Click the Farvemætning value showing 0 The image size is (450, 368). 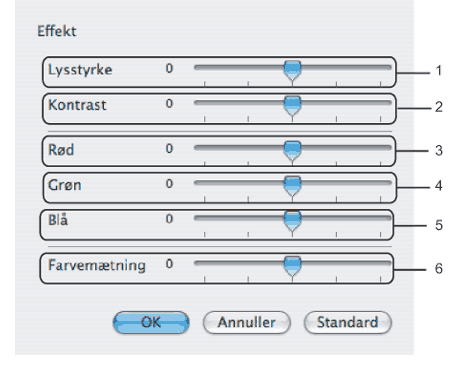tap(169, 264)
